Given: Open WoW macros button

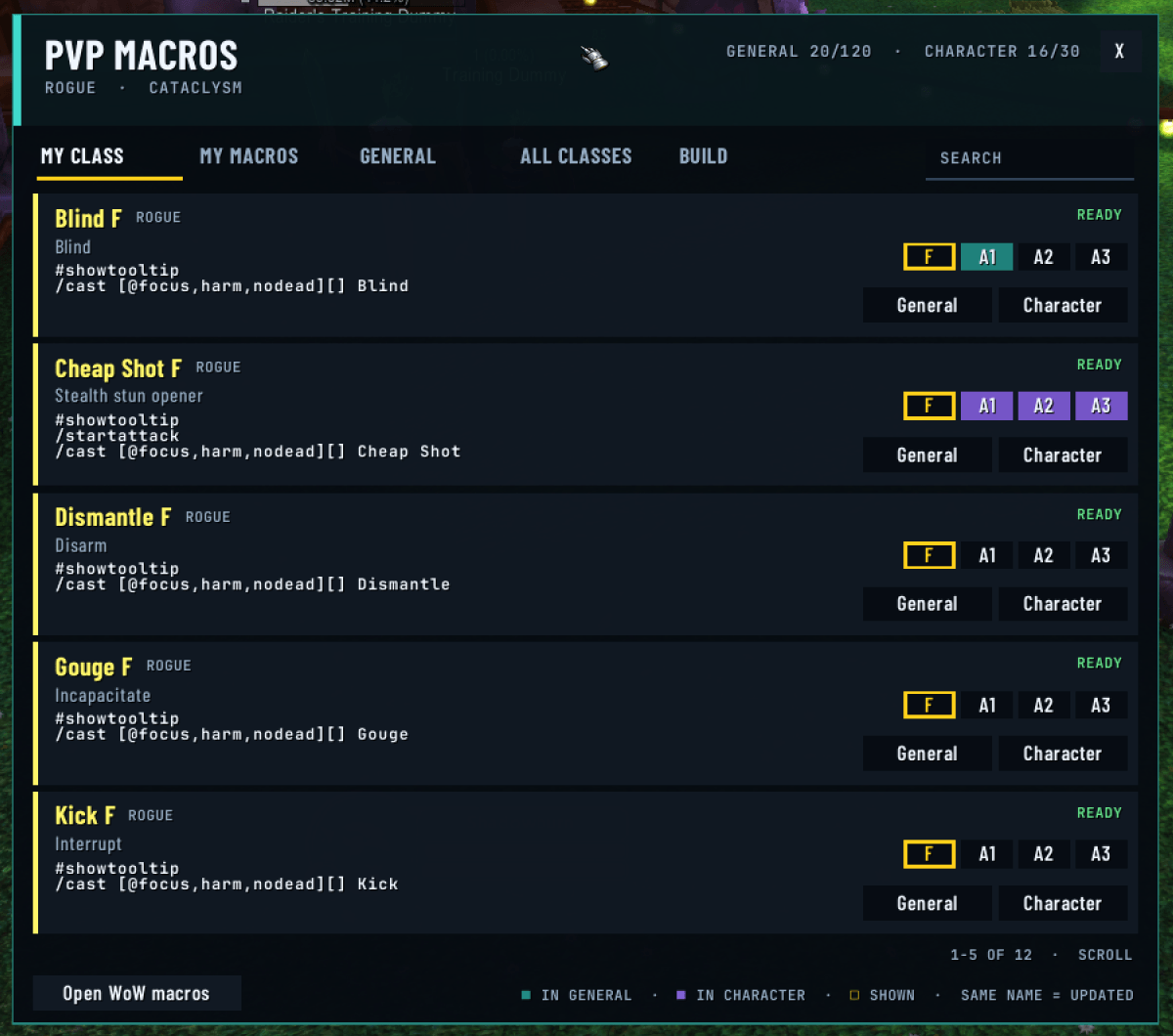Looking at the screenshot, I should pos(137,993).
